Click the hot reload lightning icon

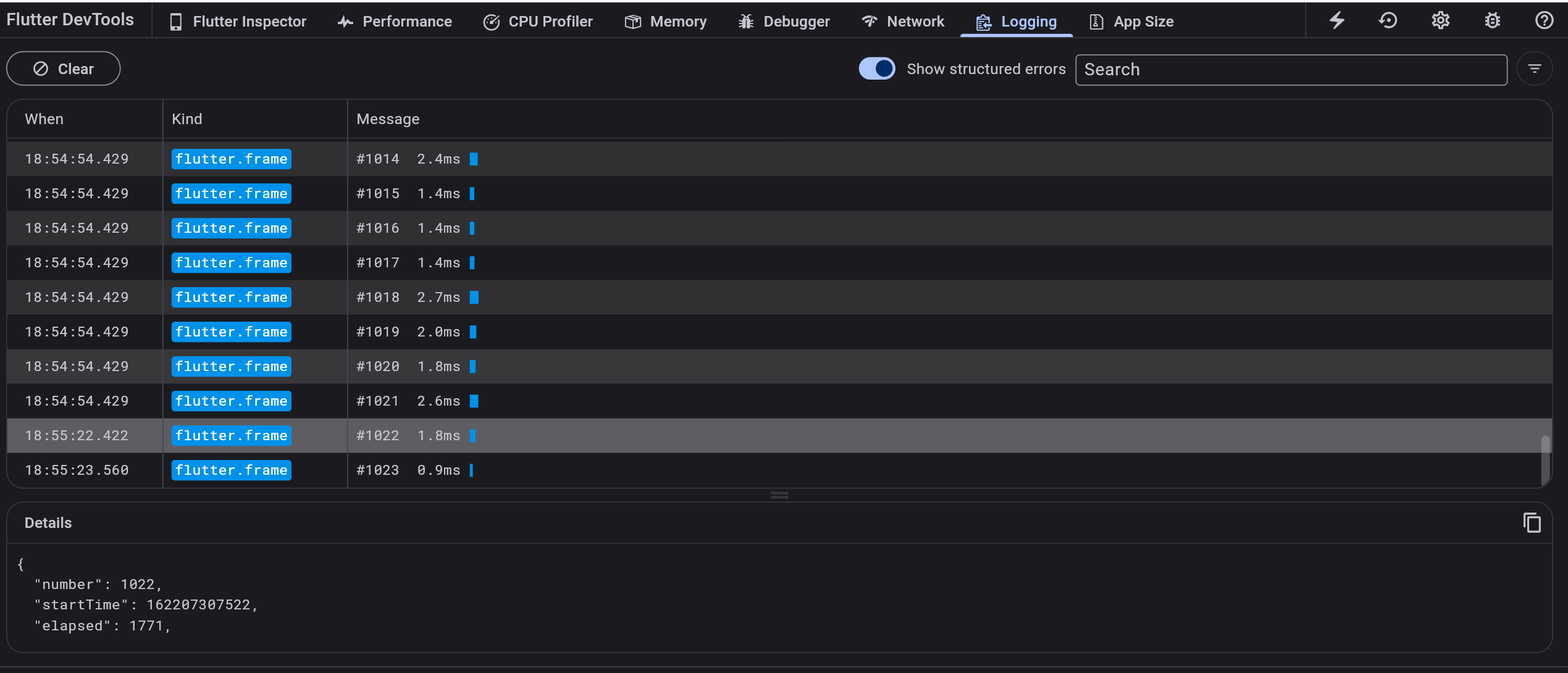click(1337, 20)
